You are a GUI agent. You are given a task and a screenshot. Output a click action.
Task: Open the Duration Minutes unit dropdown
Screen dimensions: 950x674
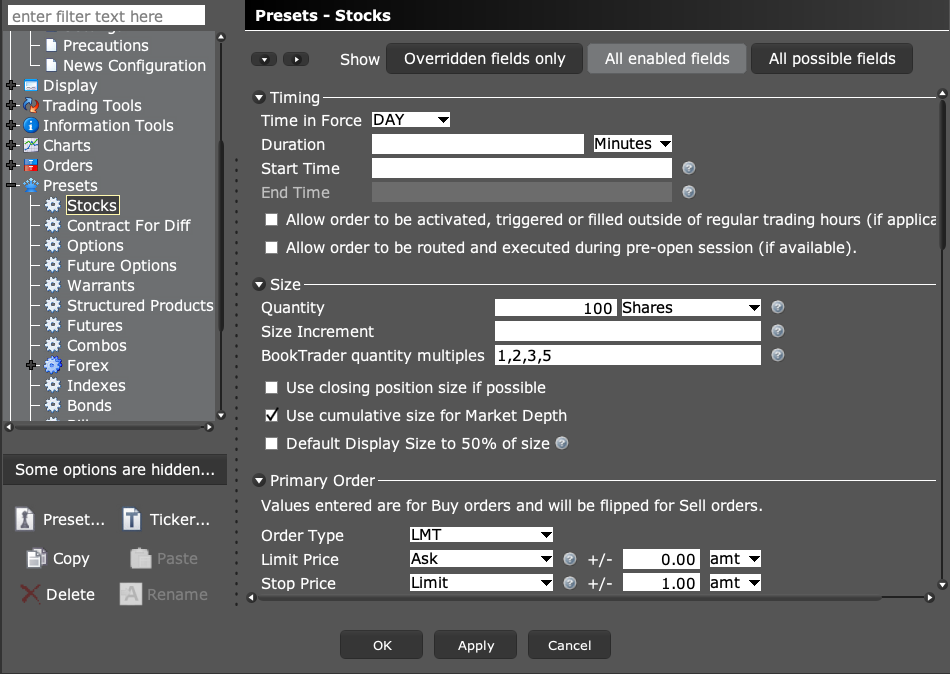[x=633, y=144]
